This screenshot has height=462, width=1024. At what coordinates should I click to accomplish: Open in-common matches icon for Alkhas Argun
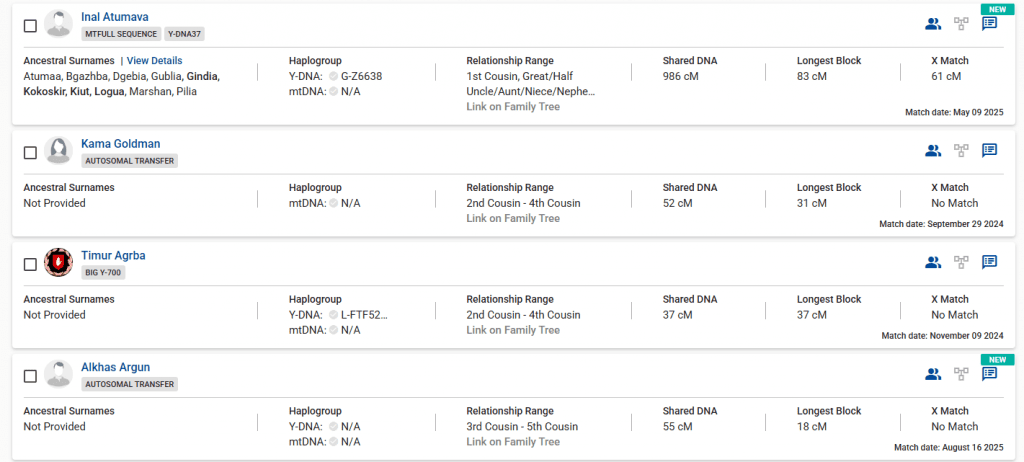pos(933,374)
